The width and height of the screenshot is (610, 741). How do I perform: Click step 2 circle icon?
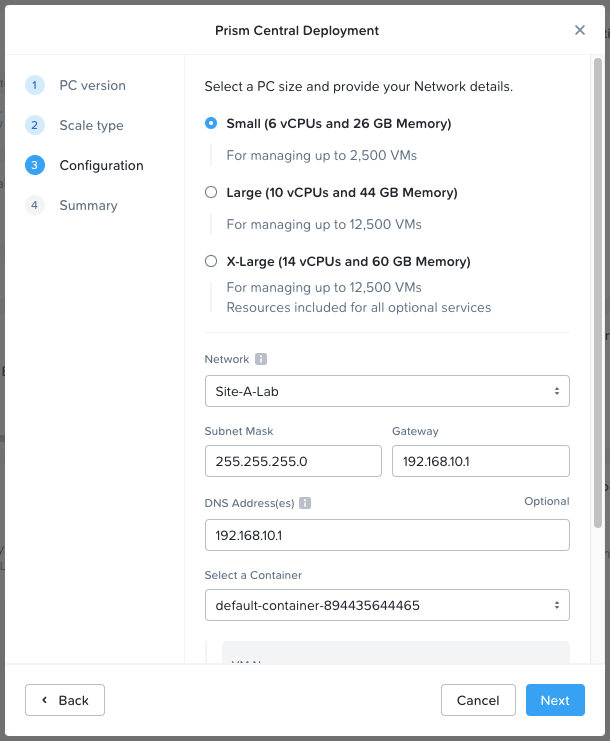[35, 125]
